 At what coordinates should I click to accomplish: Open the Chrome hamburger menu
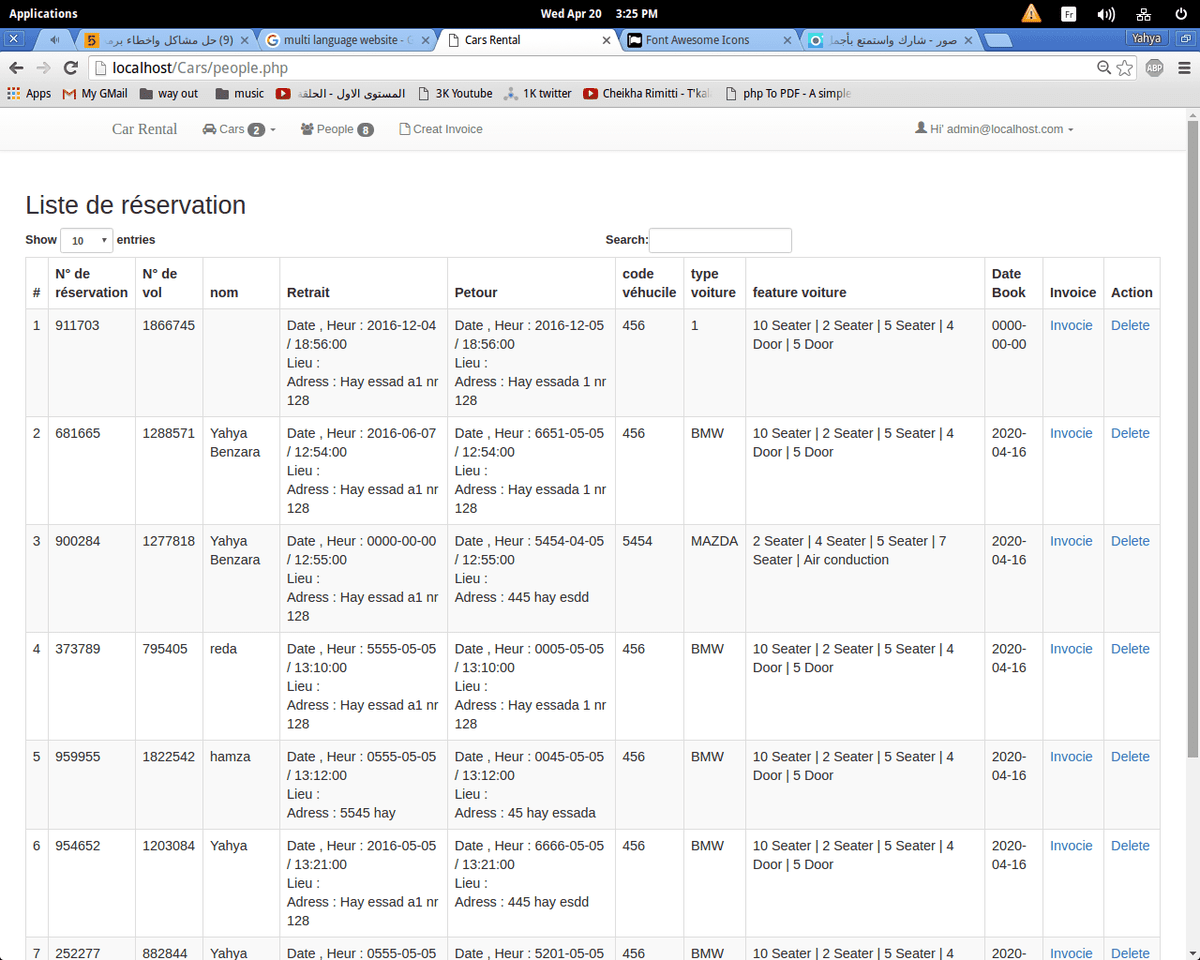tap(1184, 68)
